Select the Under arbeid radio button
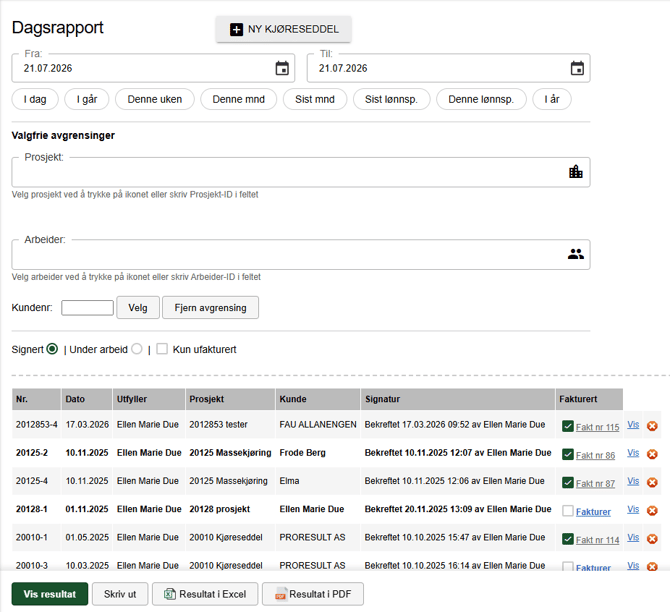Viewport: 670px width, 612px height. pyautogui.click(x=137, y=349)
